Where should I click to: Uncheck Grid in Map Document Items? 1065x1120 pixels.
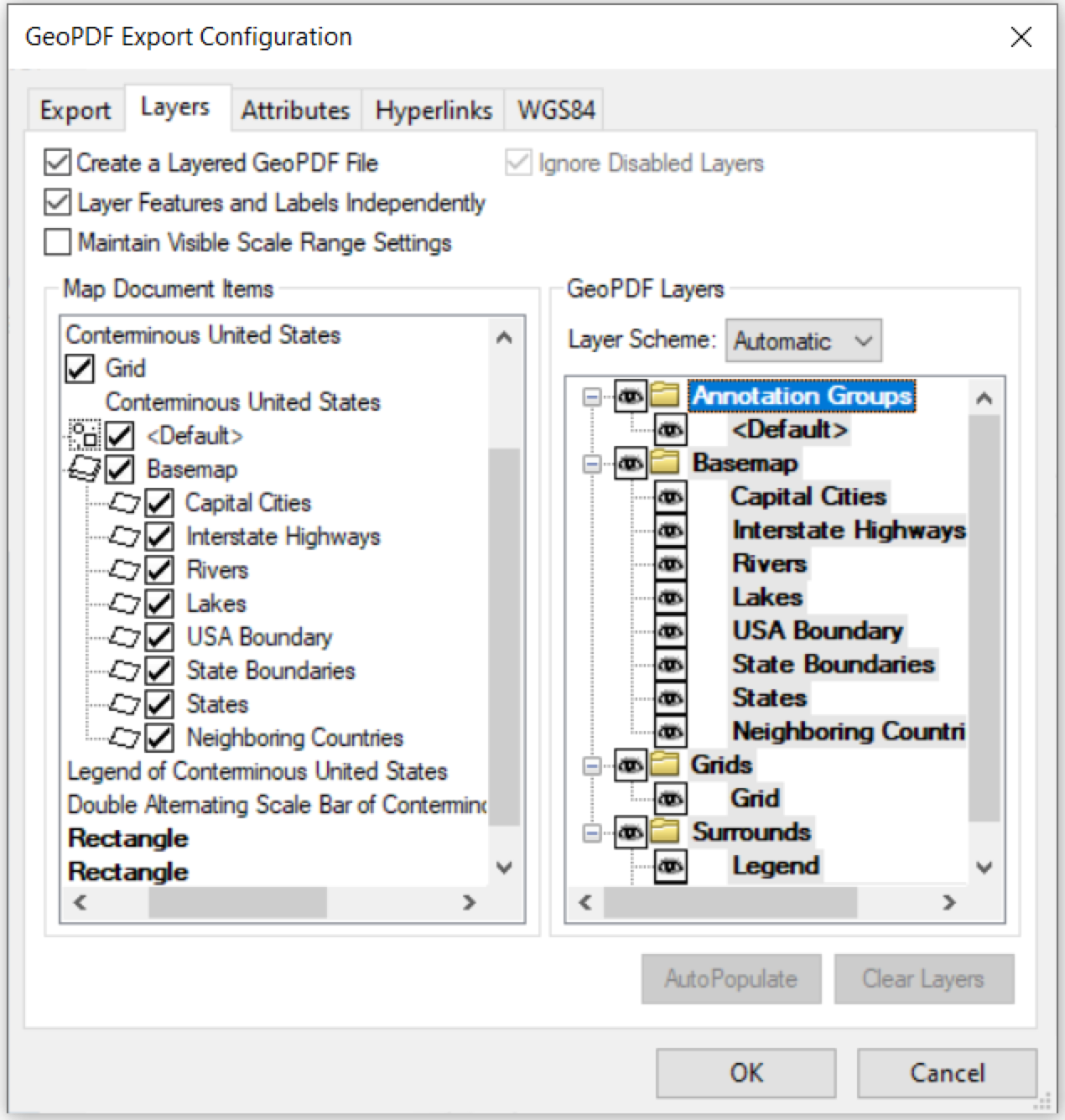coord(80,368)
